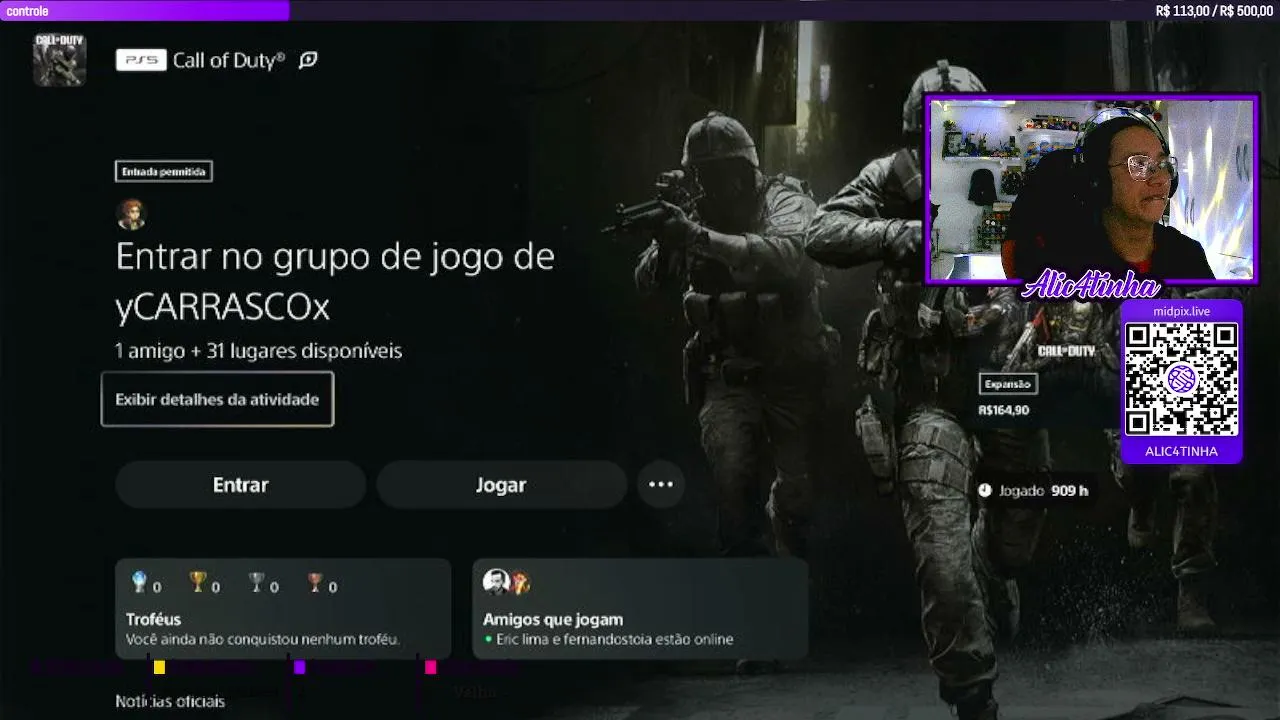Click the midpix.live label above QR code
Viewport: 1280px width, 720px height.
(x=1182, y=311)
